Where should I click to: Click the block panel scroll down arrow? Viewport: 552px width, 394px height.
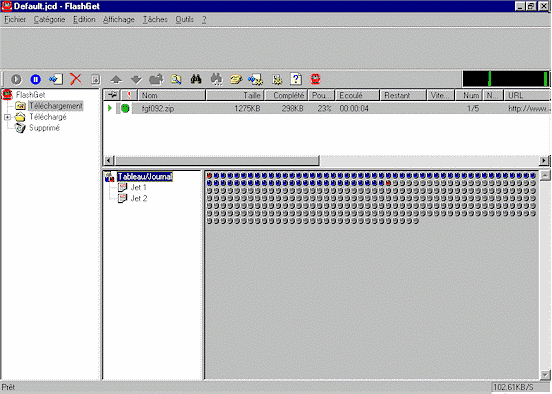click(x=545, y=375)
